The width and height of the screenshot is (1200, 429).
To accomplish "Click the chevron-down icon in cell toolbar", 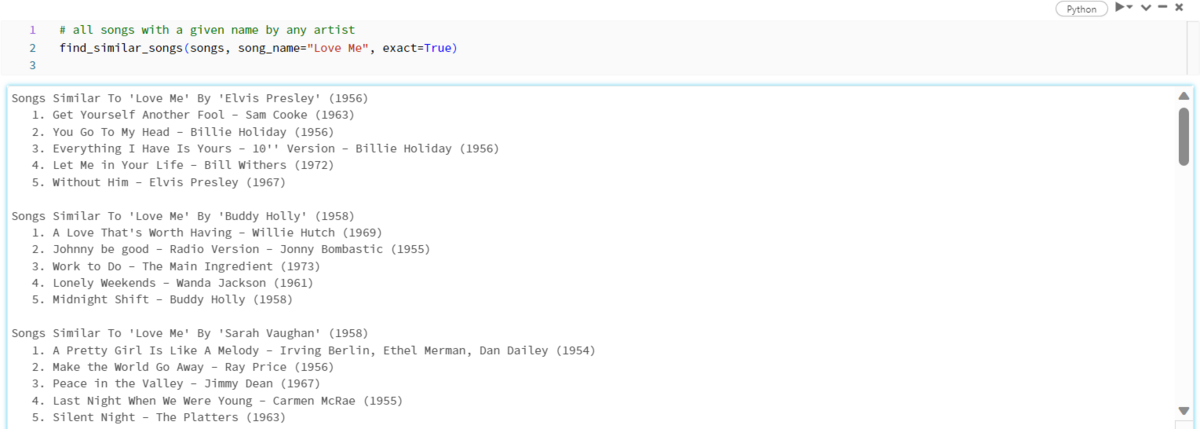I will 1146,8.
